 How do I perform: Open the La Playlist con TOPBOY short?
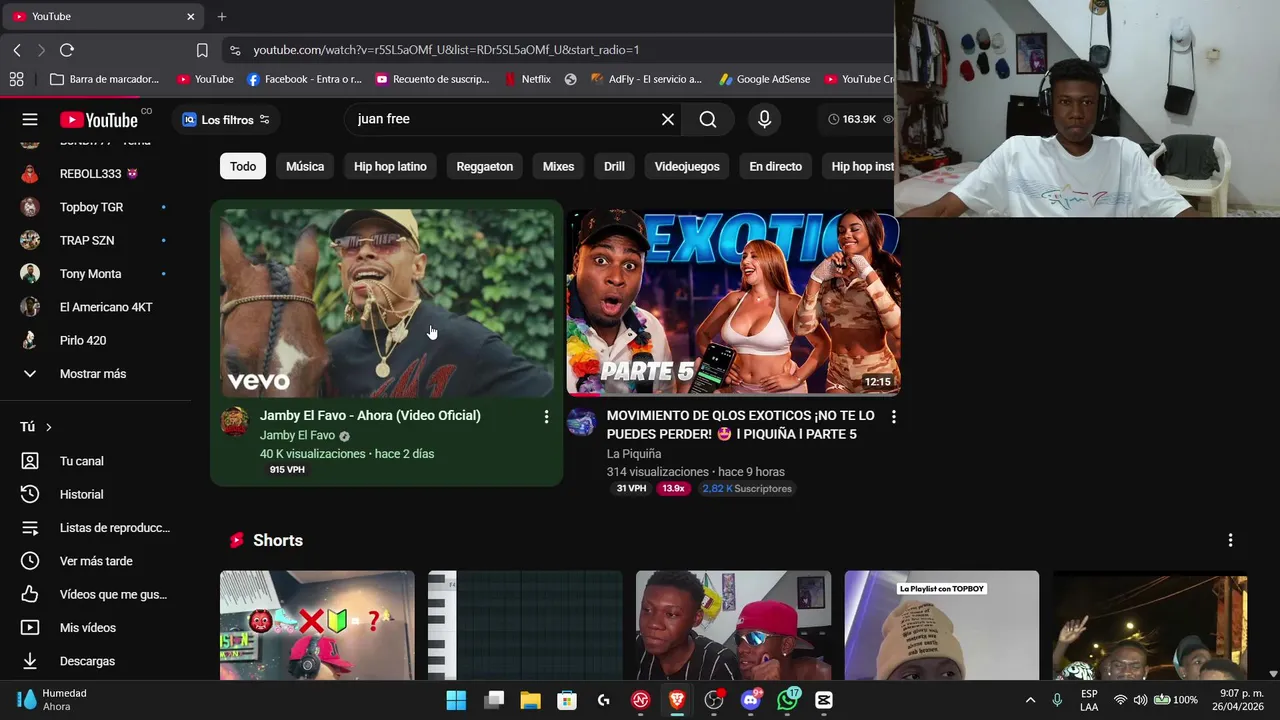click(942, 625)
